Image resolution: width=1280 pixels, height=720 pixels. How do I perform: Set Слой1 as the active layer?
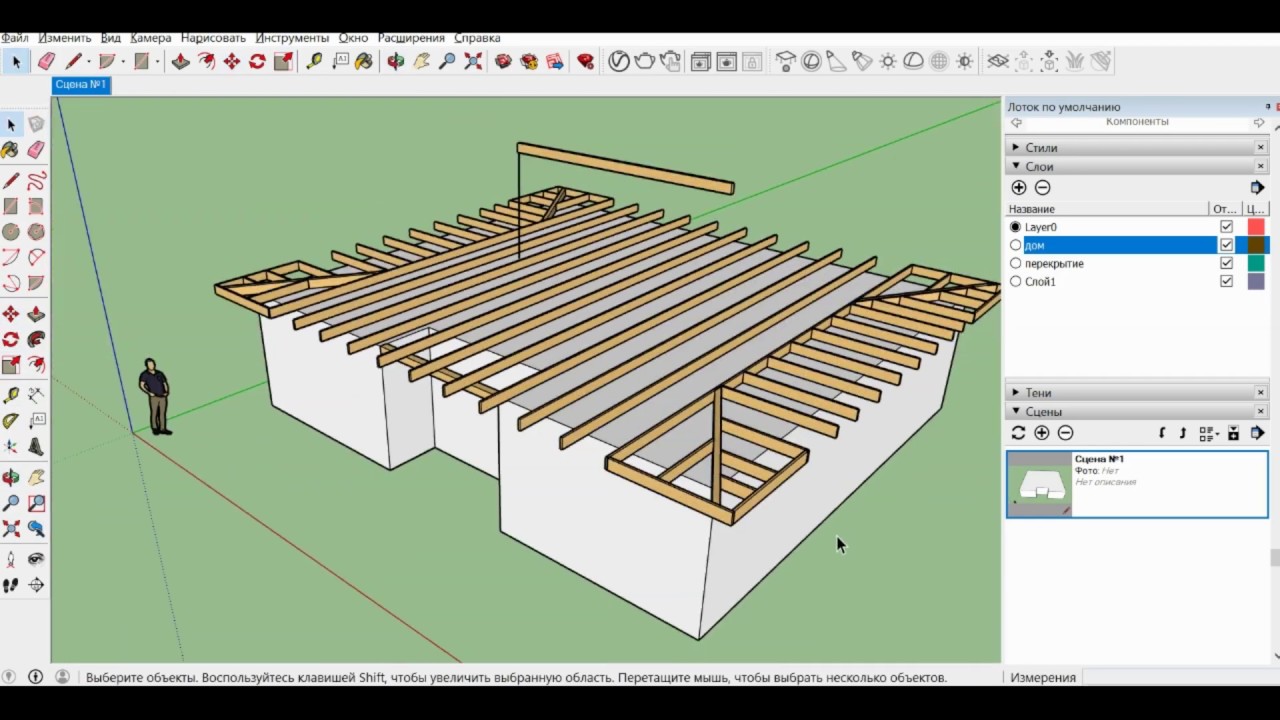point(1016,282)
